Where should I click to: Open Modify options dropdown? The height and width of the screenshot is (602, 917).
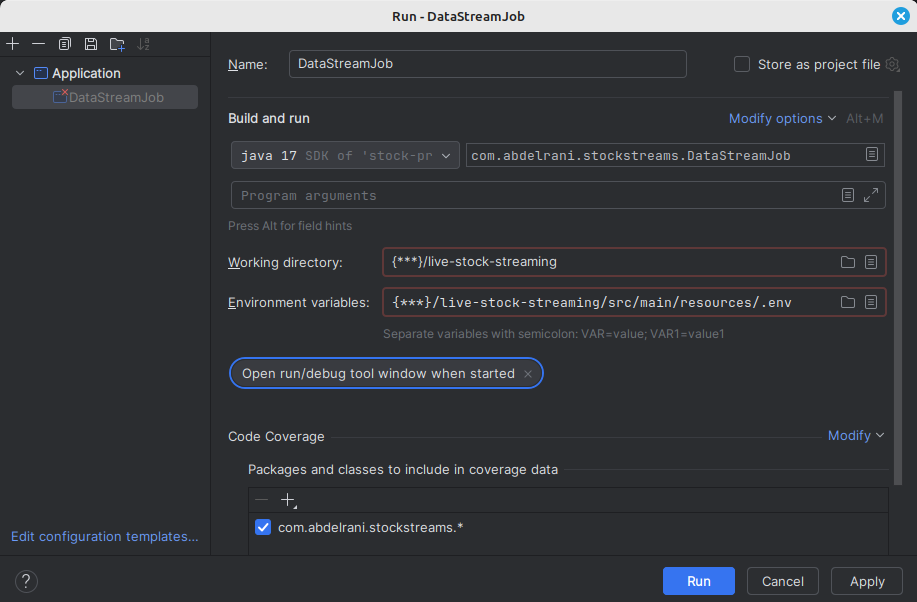[782, 118]
